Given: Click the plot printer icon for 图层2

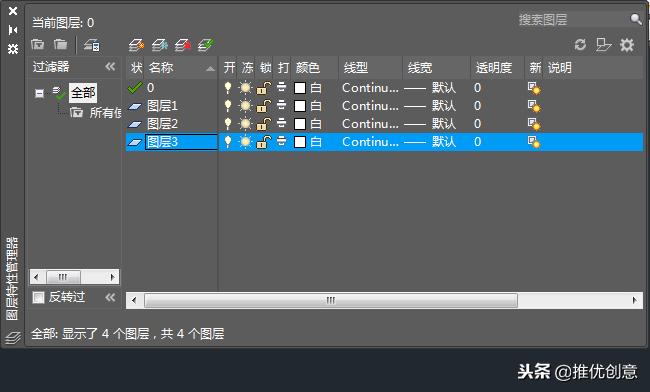Looking at the screenshot, I should [x=281, y=123].
